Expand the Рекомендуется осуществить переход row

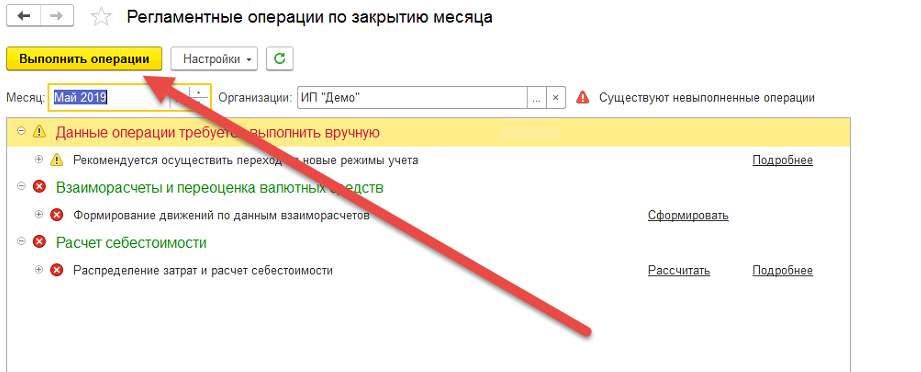point(39,159)
